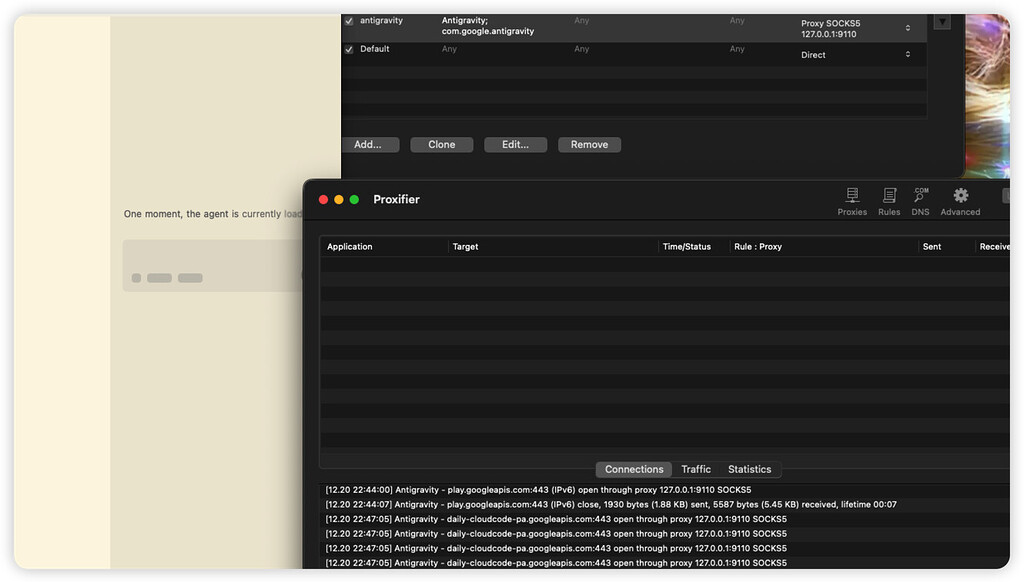The width and height of the screenshot is (1024, 582).
Task: Open the Advanced gear icon in Proxifier
Action: 960,201
